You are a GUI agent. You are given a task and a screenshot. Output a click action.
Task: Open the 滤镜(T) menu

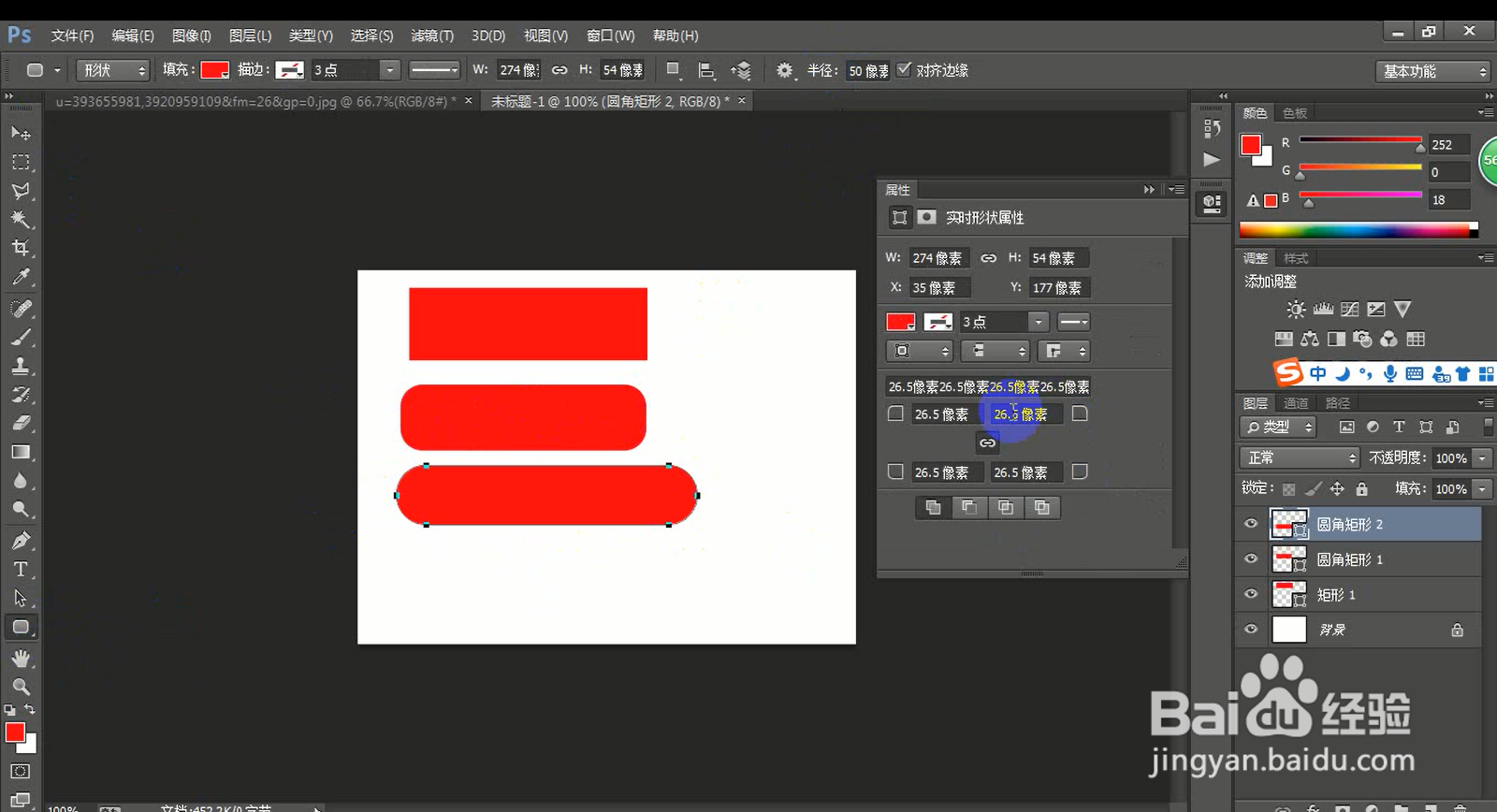tap(432, 36)
